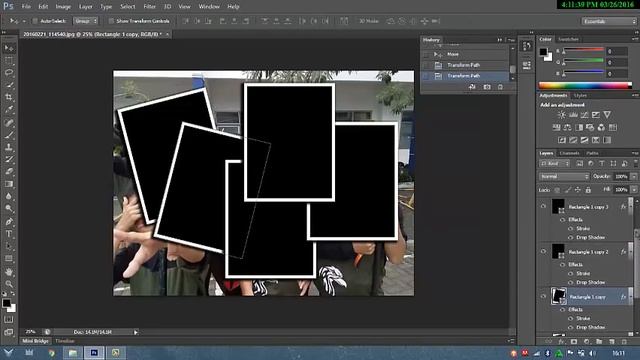
Task: Select the Eyedropper tool
Action: coord(9,109)
